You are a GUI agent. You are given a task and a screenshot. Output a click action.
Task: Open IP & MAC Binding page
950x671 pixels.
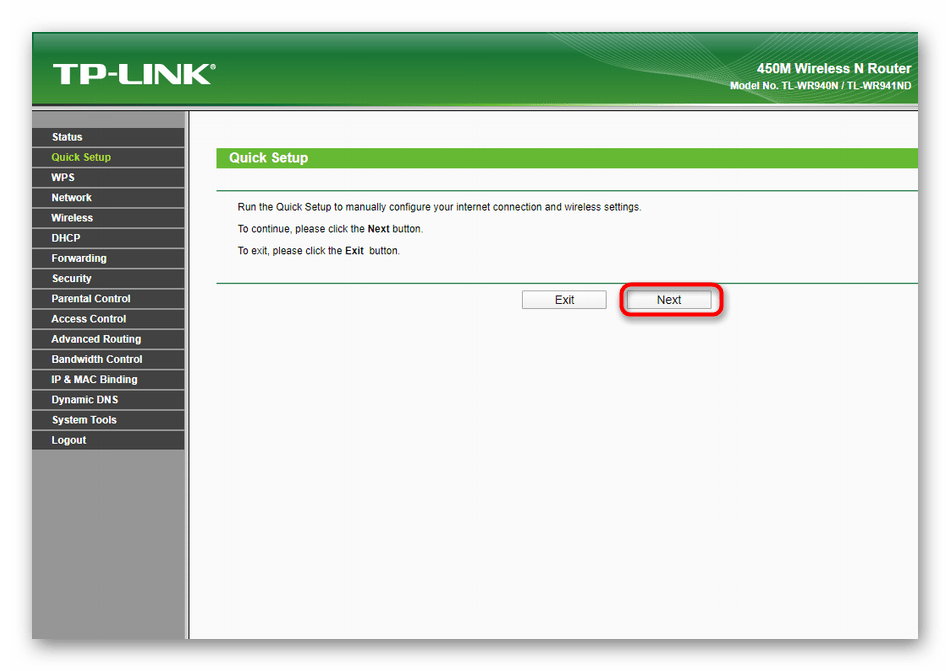coord(108,379)
